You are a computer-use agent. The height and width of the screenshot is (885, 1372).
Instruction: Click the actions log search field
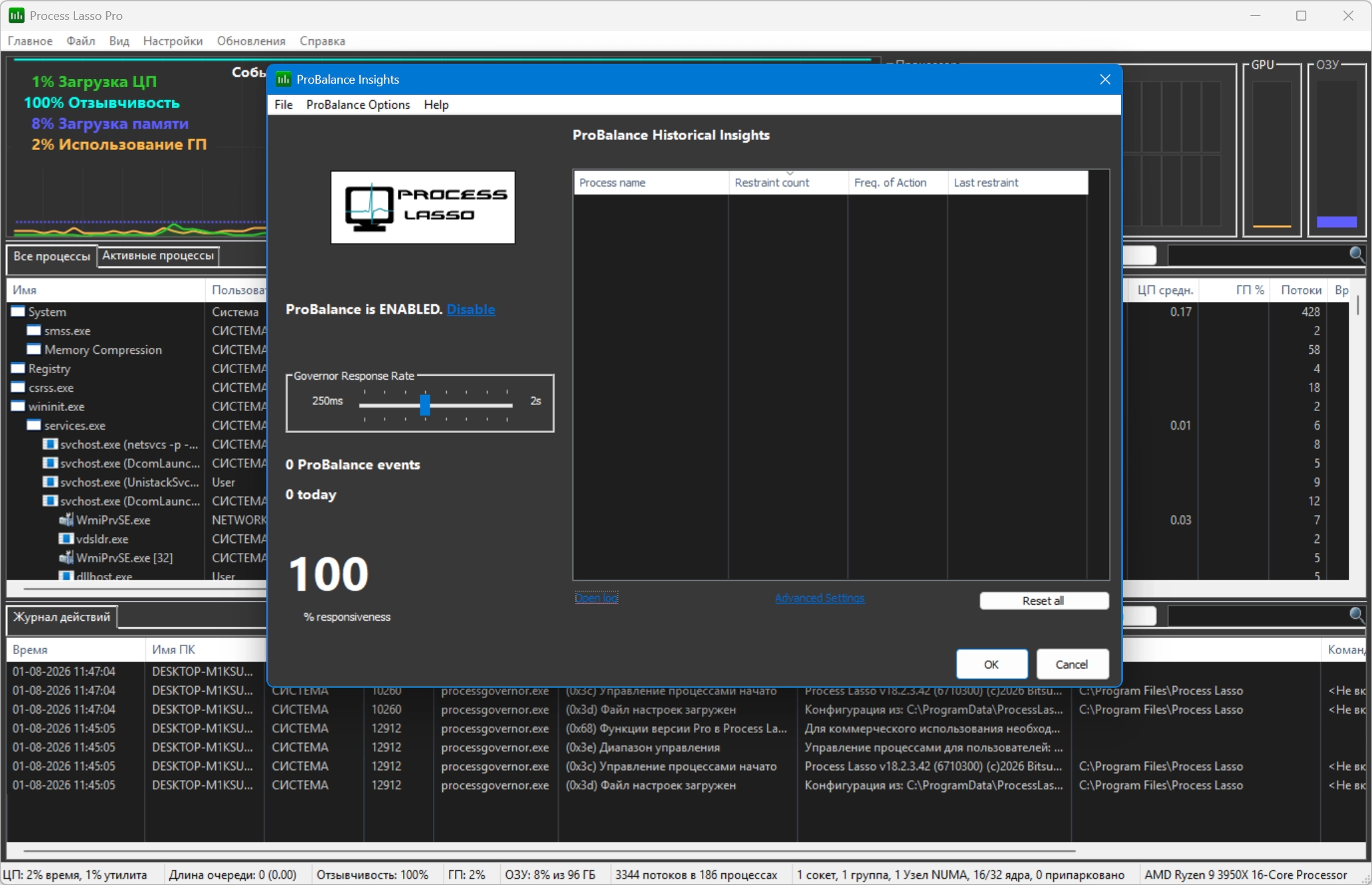pos(1258,615)
